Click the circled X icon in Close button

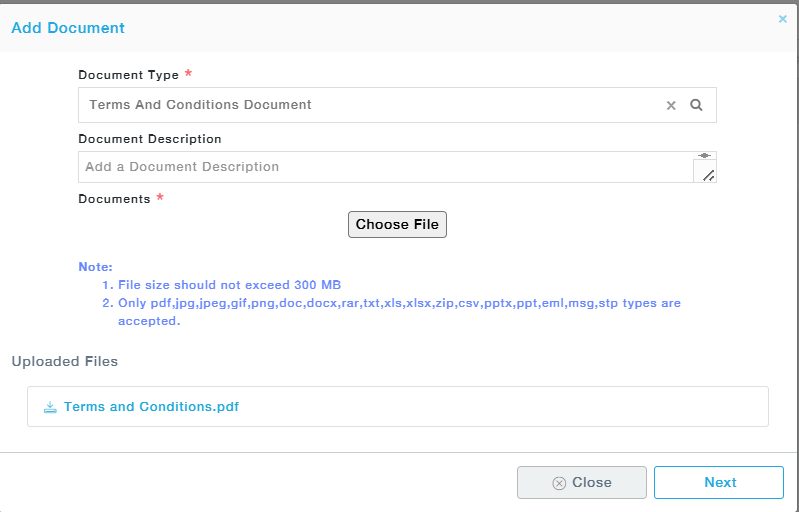click(x=559, y=483)
